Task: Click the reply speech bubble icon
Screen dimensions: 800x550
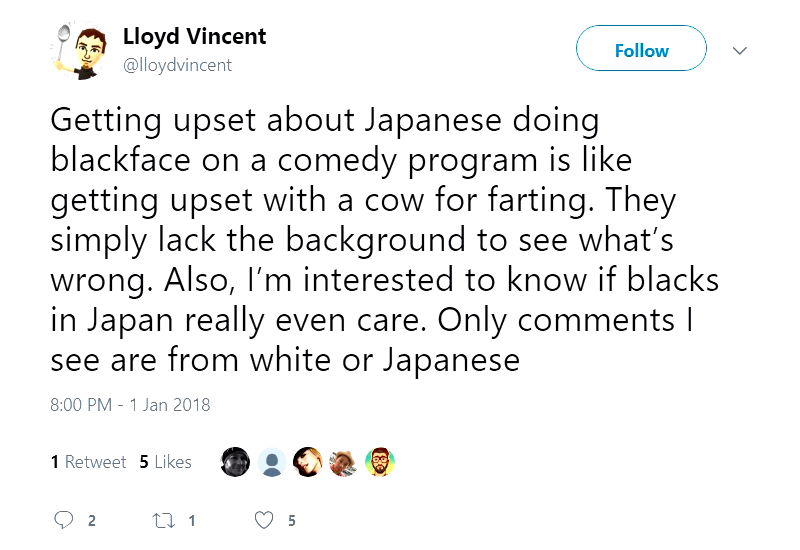Action: [x=64, y=520]
